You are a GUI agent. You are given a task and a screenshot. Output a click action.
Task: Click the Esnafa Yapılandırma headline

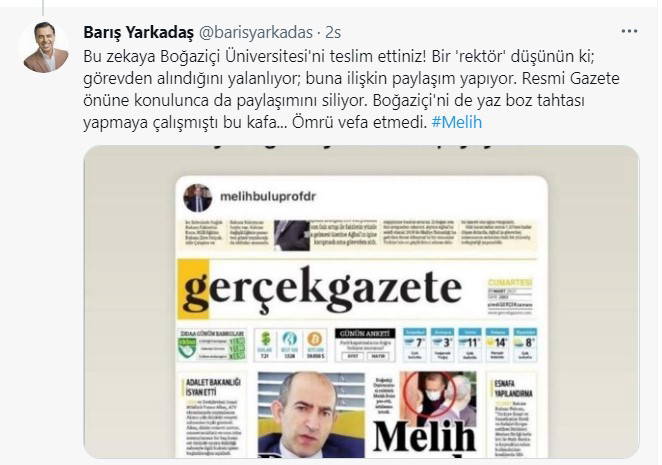513,389
